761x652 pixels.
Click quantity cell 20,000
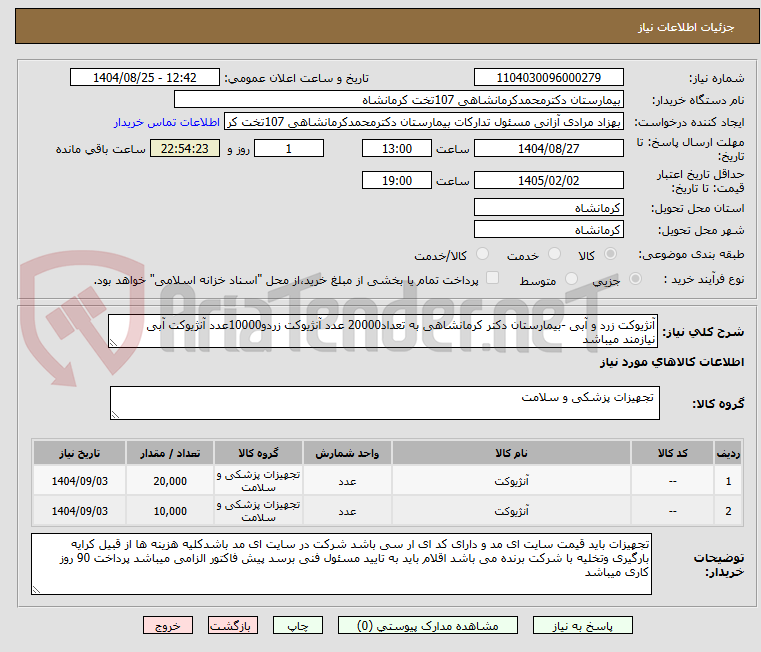[170, 481]
